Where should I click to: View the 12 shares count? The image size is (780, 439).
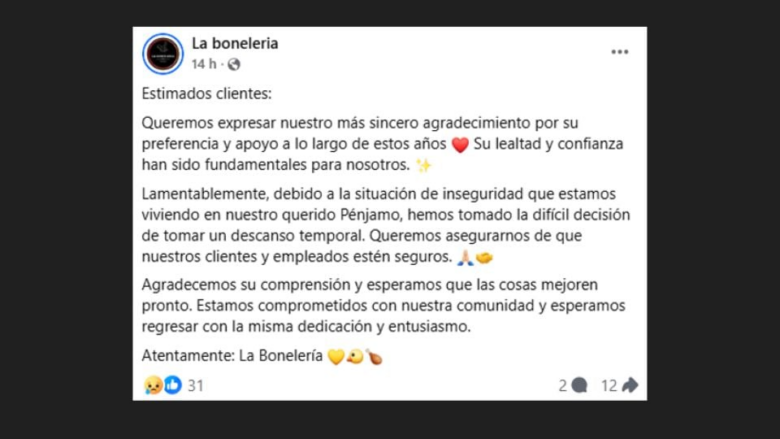coord(608,385)
